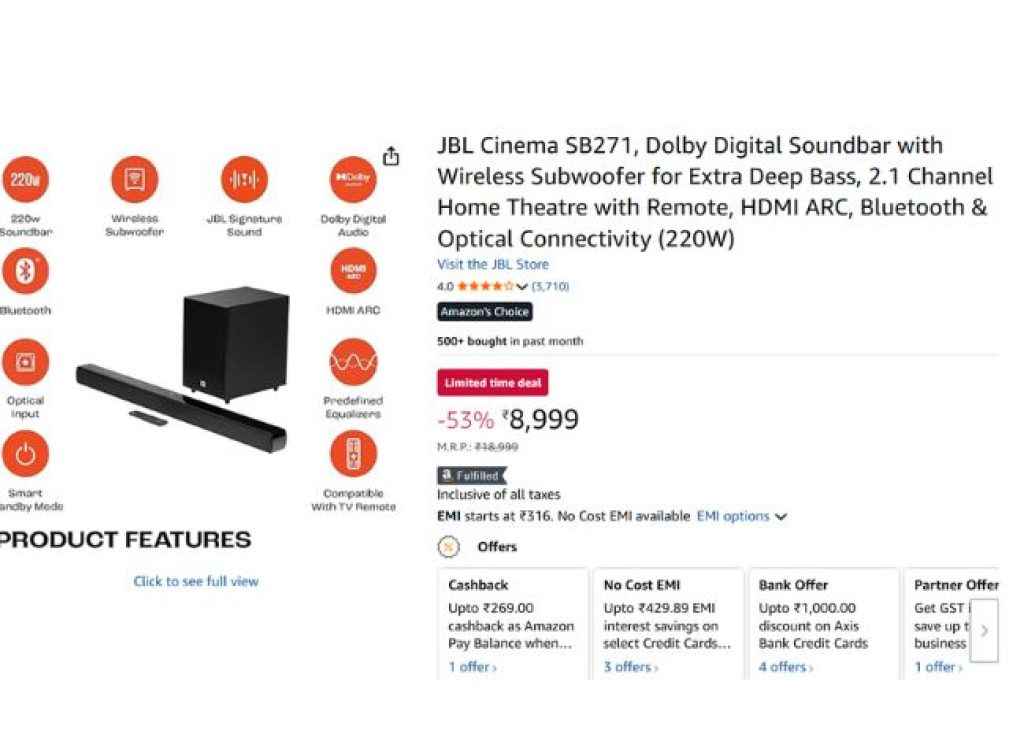View the 4 offers under Bank Offer
Image resolution: width=1024 pixels, height=756 pixels.
point(784,667)
